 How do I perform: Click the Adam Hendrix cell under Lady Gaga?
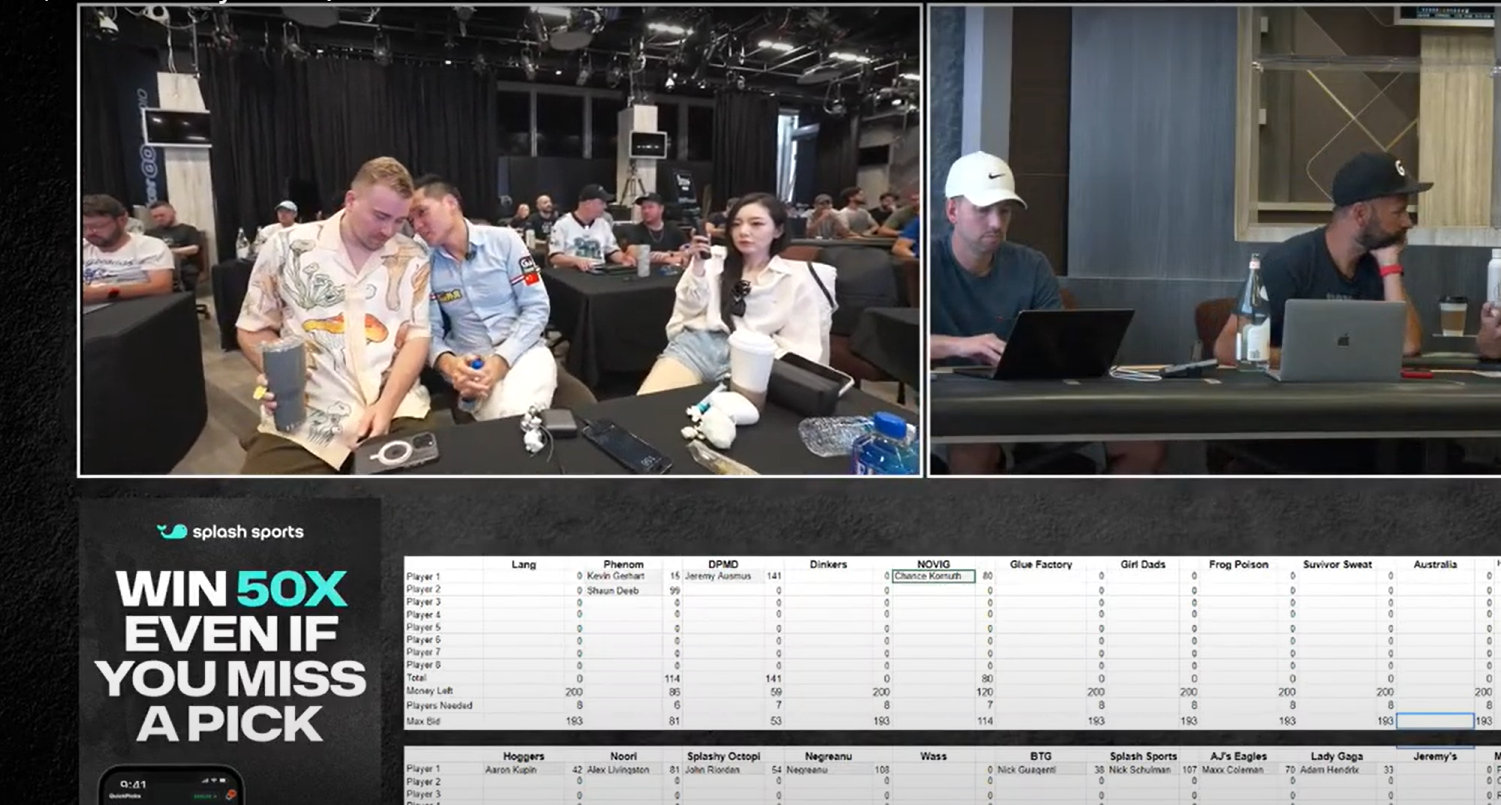(1336, 770)
